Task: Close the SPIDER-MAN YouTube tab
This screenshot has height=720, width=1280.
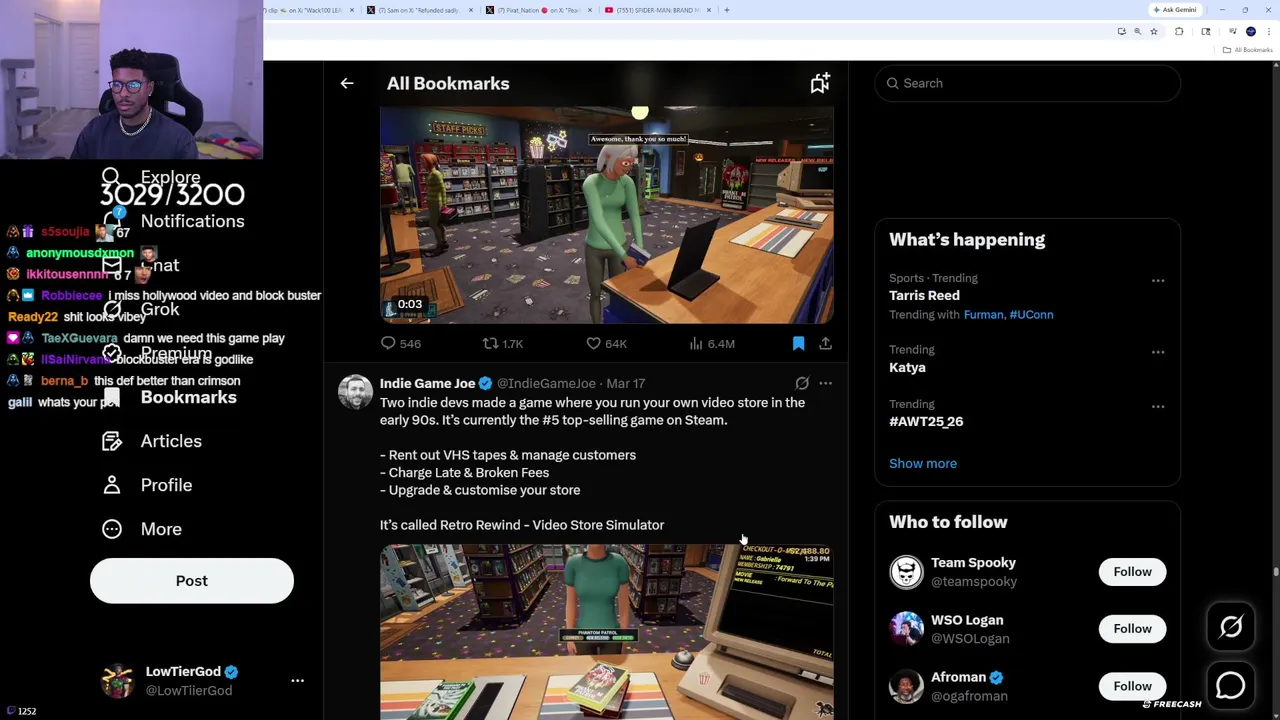Action: (x=709, y=10)
